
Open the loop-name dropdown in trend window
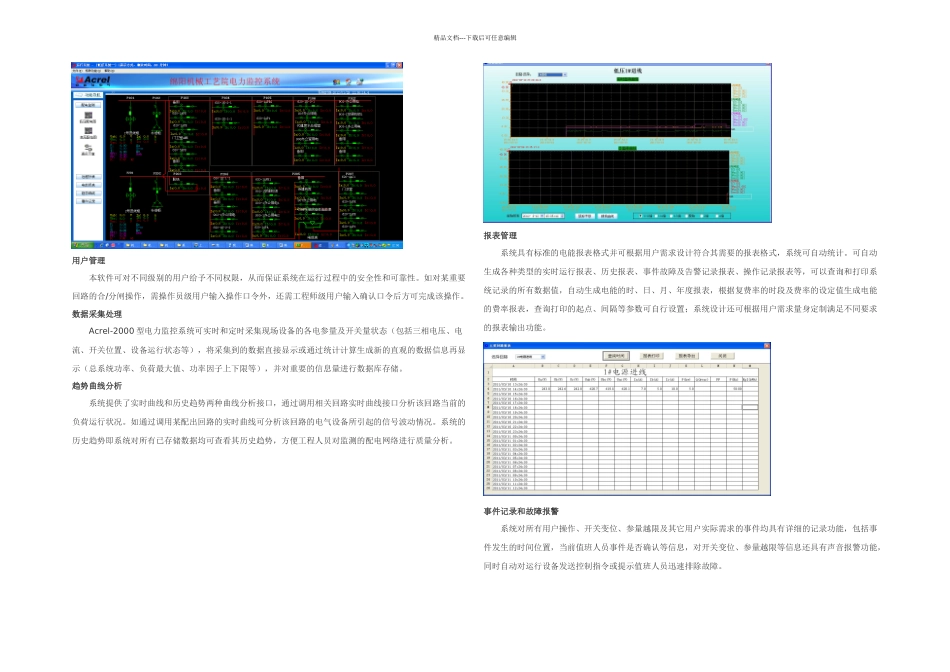pyautogui.click(x=553, y=75)
